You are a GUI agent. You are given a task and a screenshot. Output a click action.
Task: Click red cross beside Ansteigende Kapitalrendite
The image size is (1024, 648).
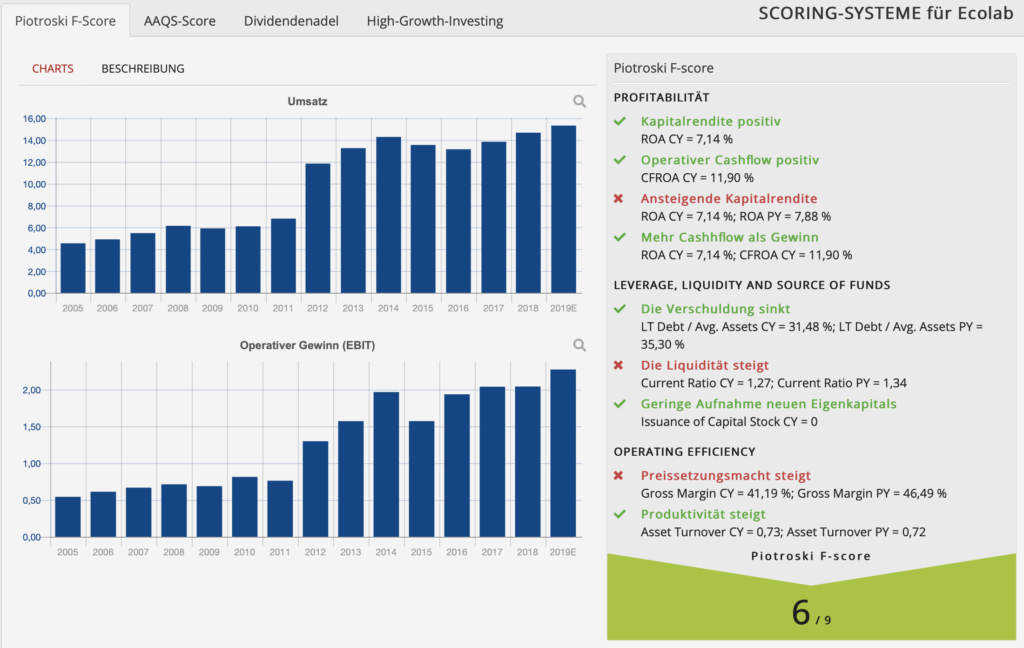(618, 198)
